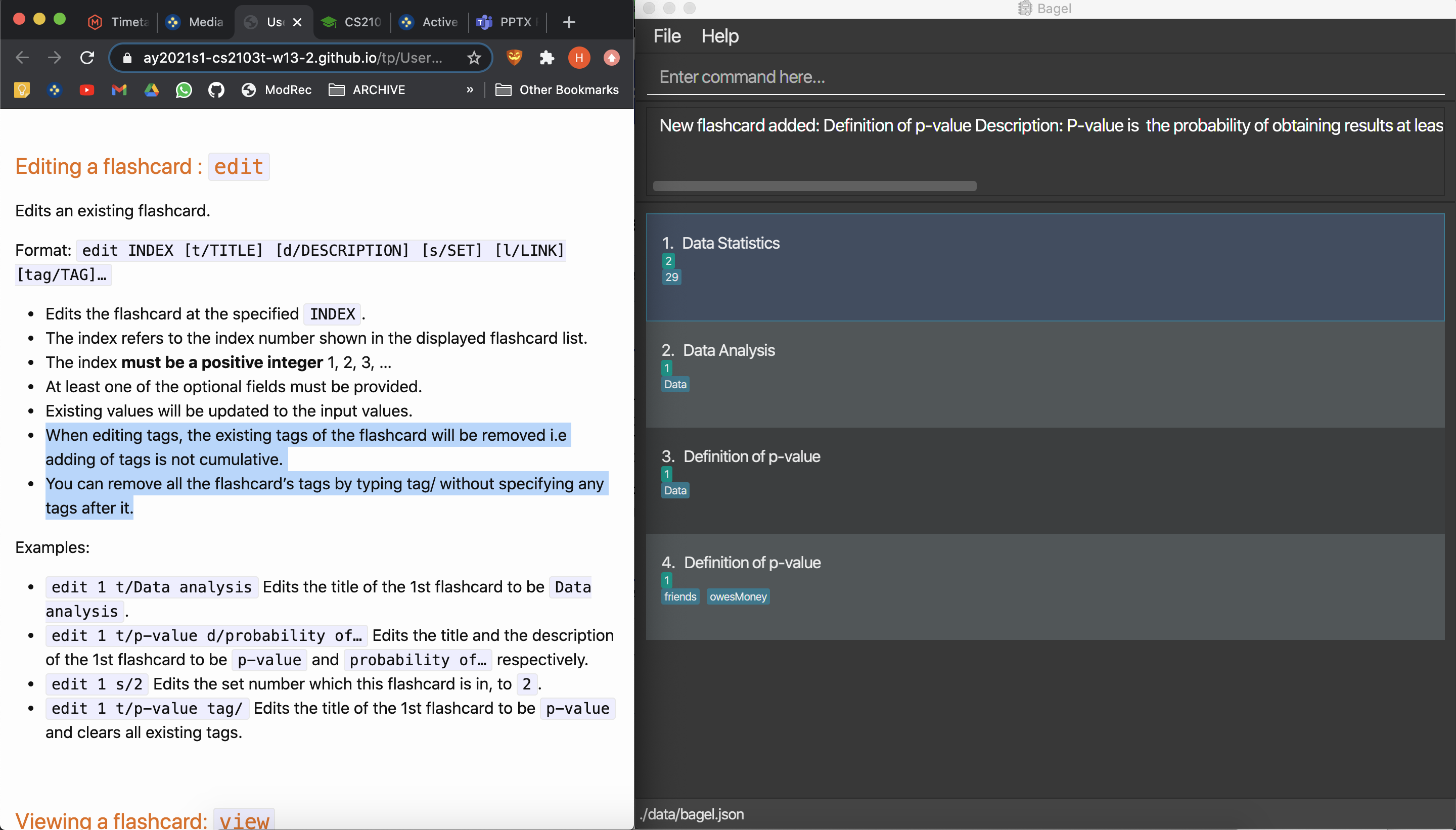1456x830 pixels.
Task: Switch to the CS210 browser tab
Action: click(x=352, y=22)
